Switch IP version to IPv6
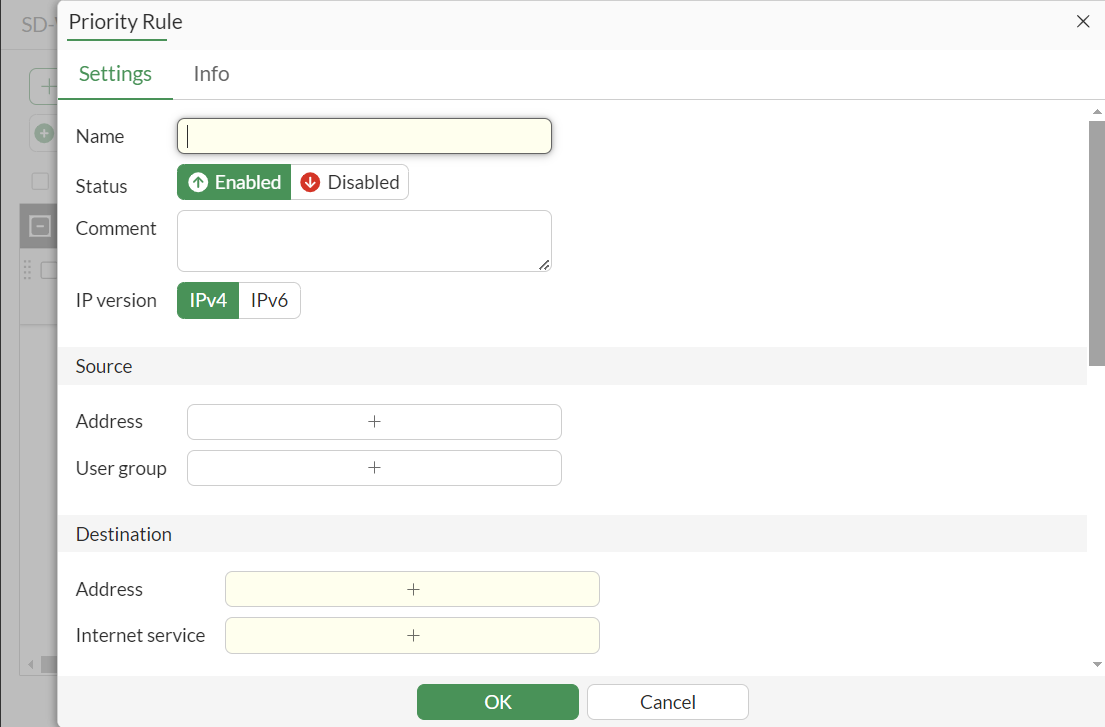Screen dimensions: 1105x727 [x=269, y=301]
